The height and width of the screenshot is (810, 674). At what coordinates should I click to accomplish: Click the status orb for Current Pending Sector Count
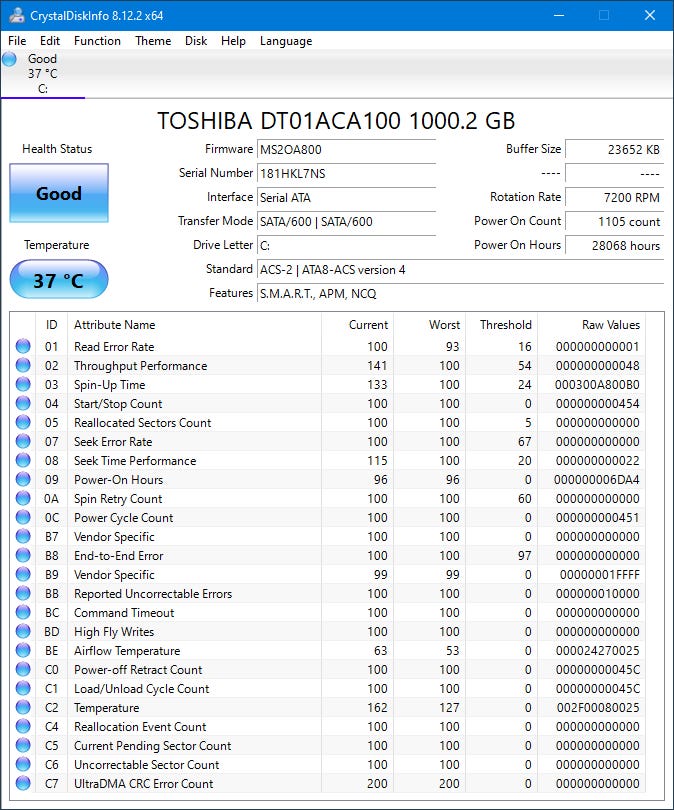click(23, 746)
